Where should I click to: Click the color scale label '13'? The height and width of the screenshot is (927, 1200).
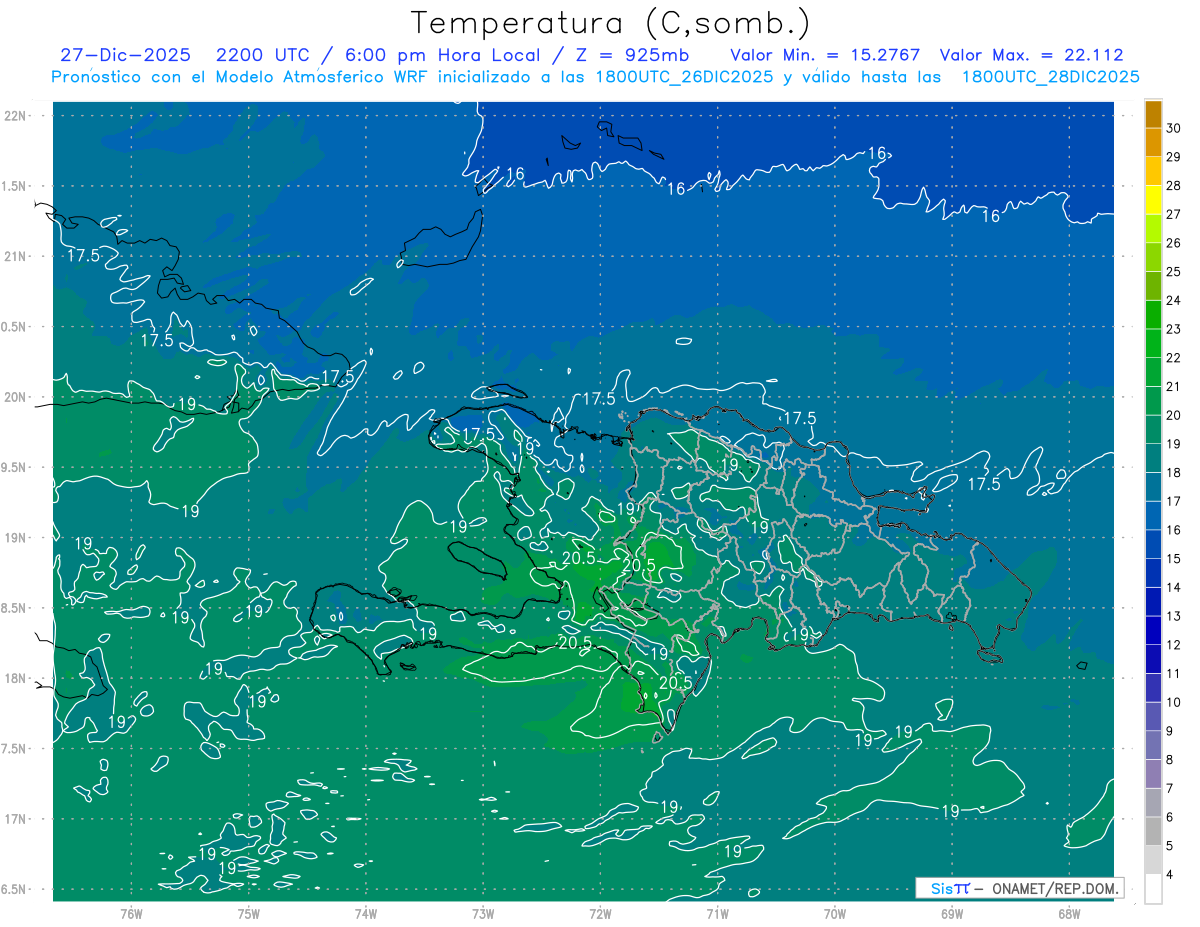[1174, 616]
